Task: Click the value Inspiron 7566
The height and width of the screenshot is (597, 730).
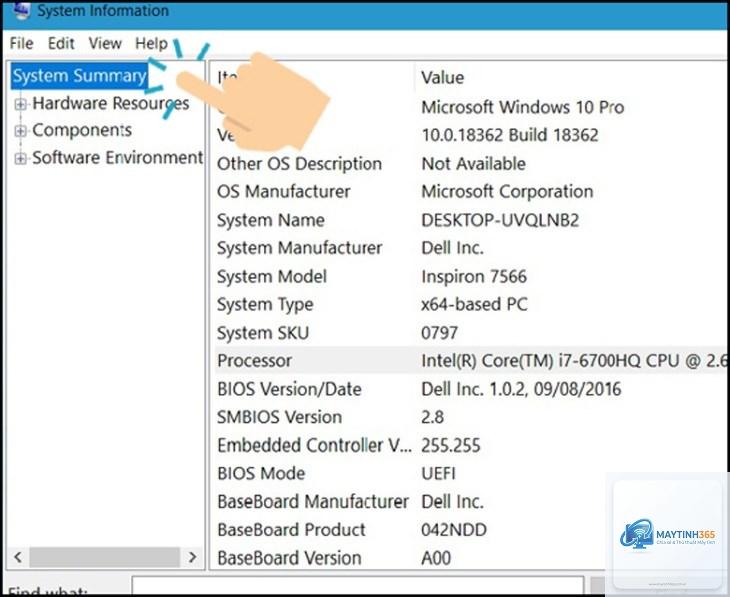Action: pyautogui.click(x=474, y=277)
